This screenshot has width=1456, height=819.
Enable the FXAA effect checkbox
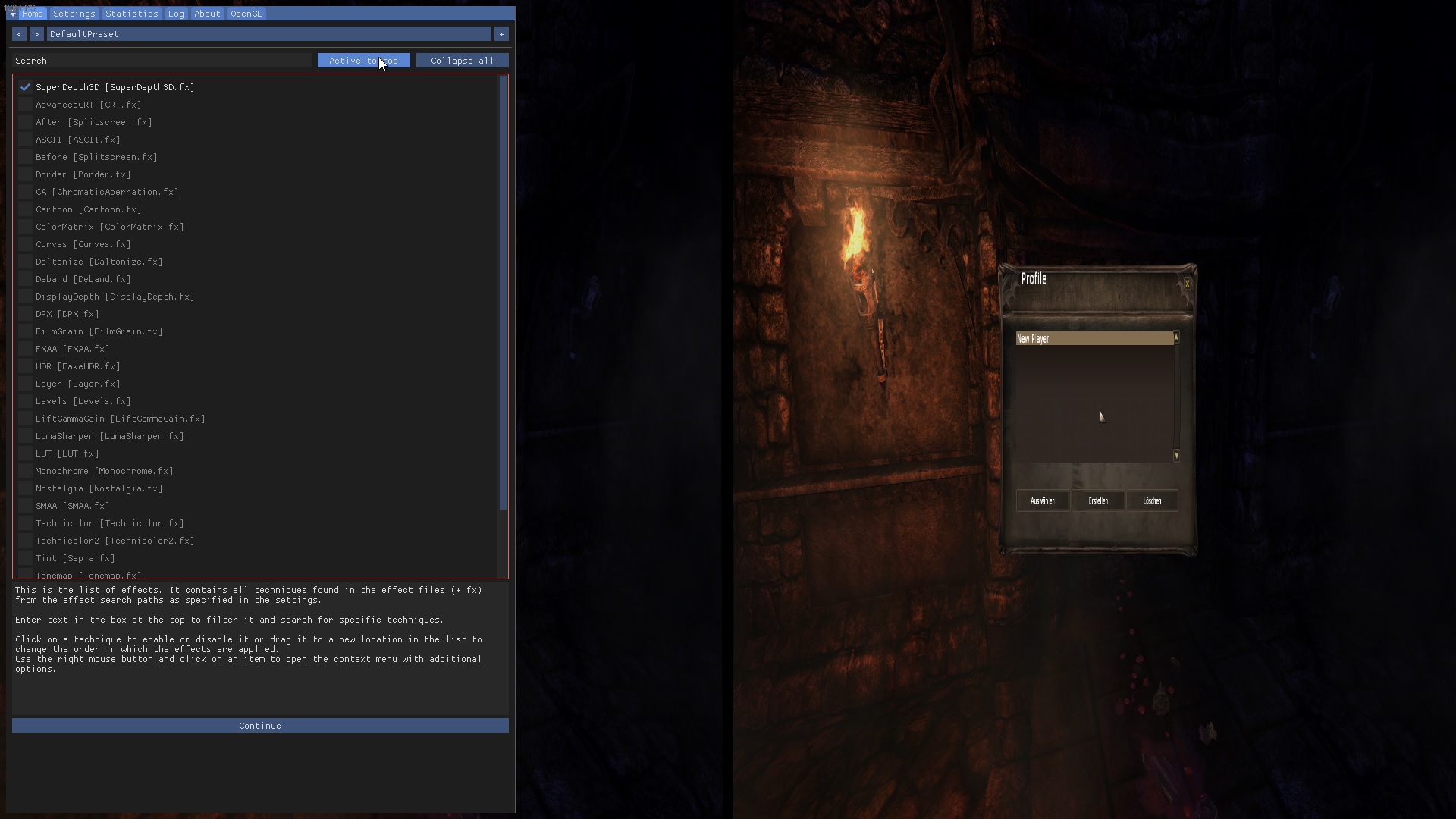[x=26, y=349]
